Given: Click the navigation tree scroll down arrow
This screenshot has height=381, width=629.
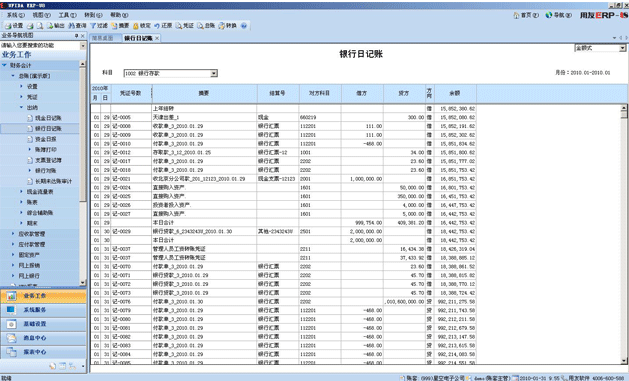Looking at the screenshot, I should click(83, 282).
